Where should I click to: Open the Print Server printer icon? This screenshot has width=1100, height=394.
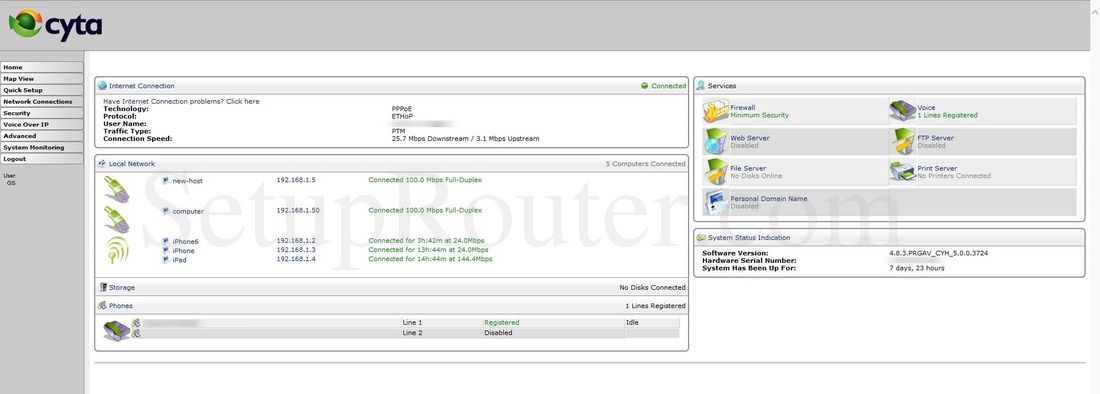(903, 172)
